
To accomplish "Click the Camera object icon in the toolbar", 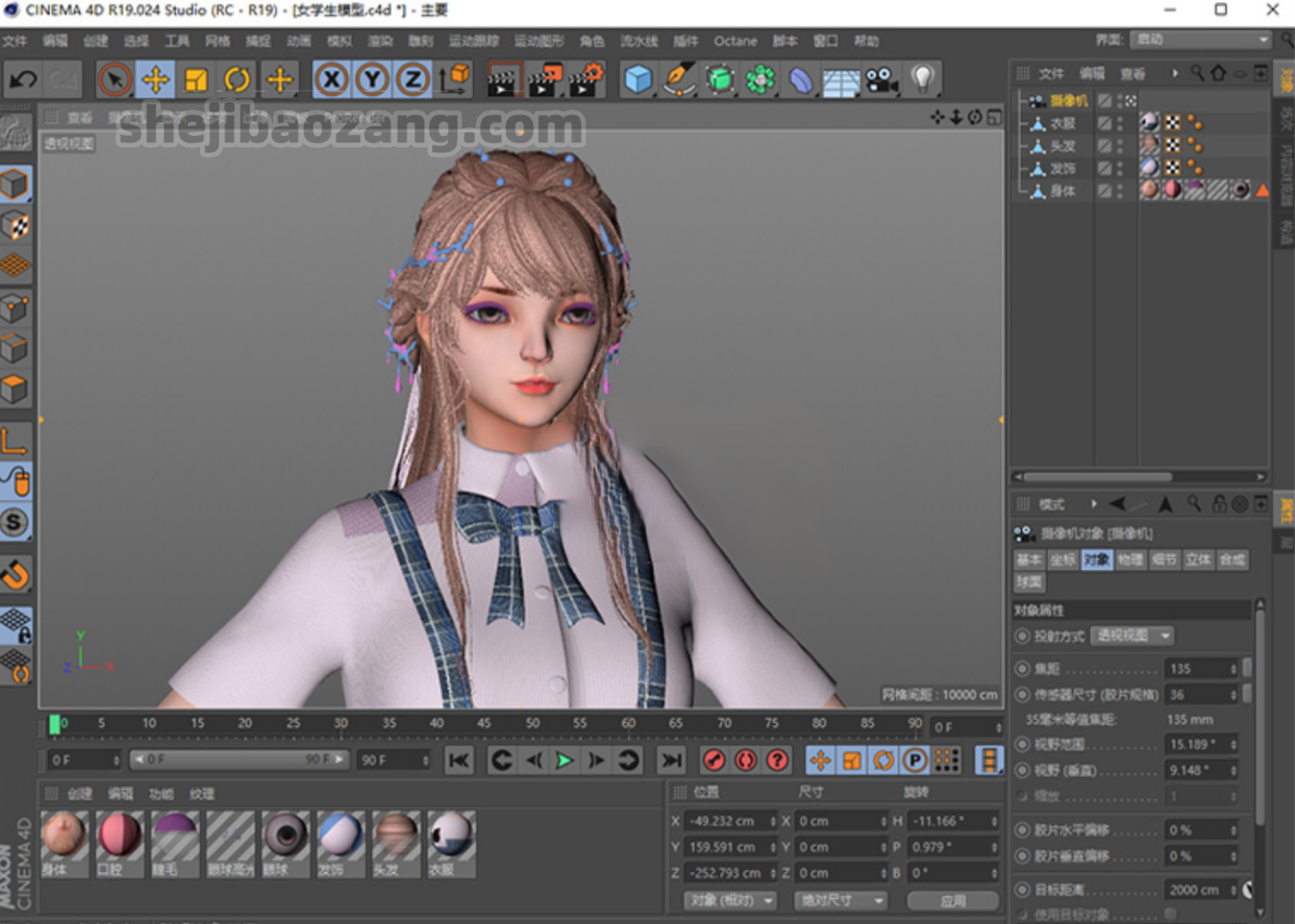I will [x=881, y=80].
